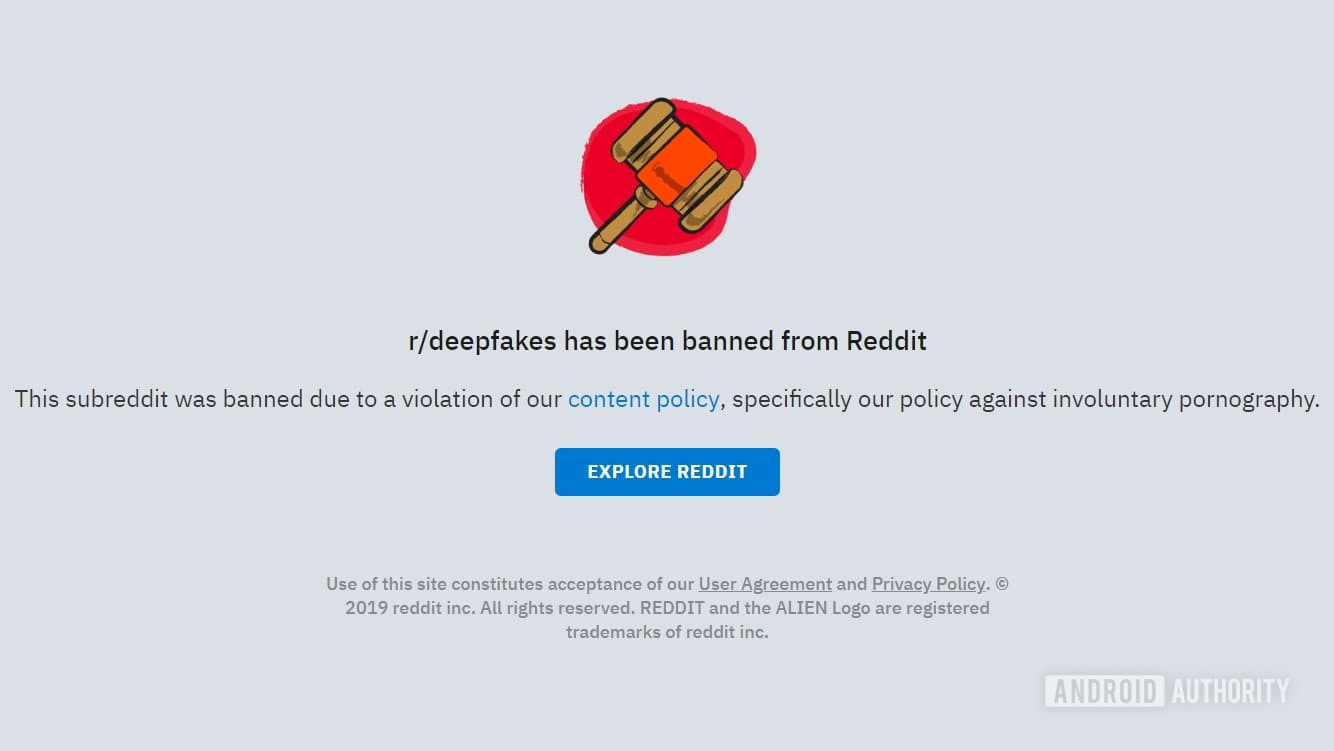Image resolution: width=1334 pixels, height=751 pixels.
Task: Click the boxed ANDROID word in watermark
Action: (x=1105, y=691)
